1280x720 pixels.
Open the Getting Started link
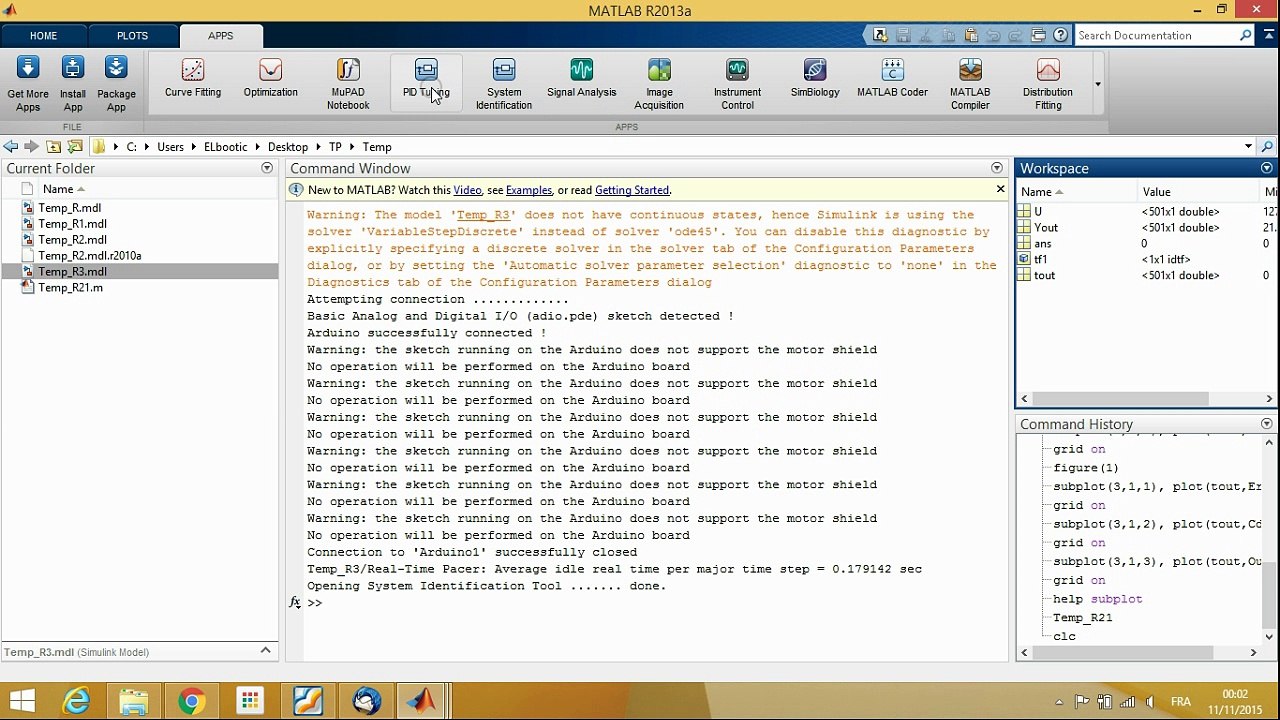tap(632, 190)
